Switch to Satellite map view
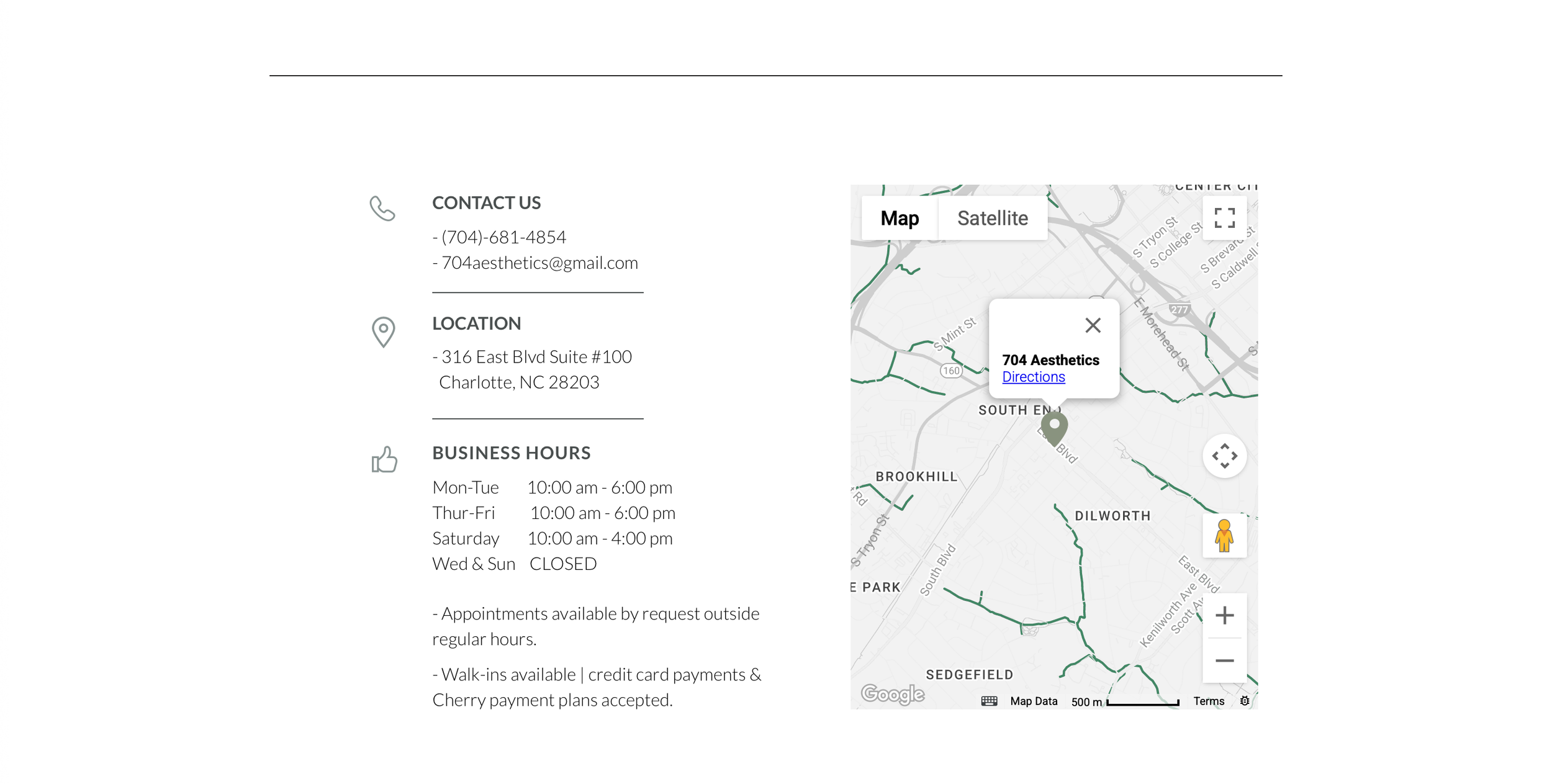1552x784 pixels. point(992,219)
